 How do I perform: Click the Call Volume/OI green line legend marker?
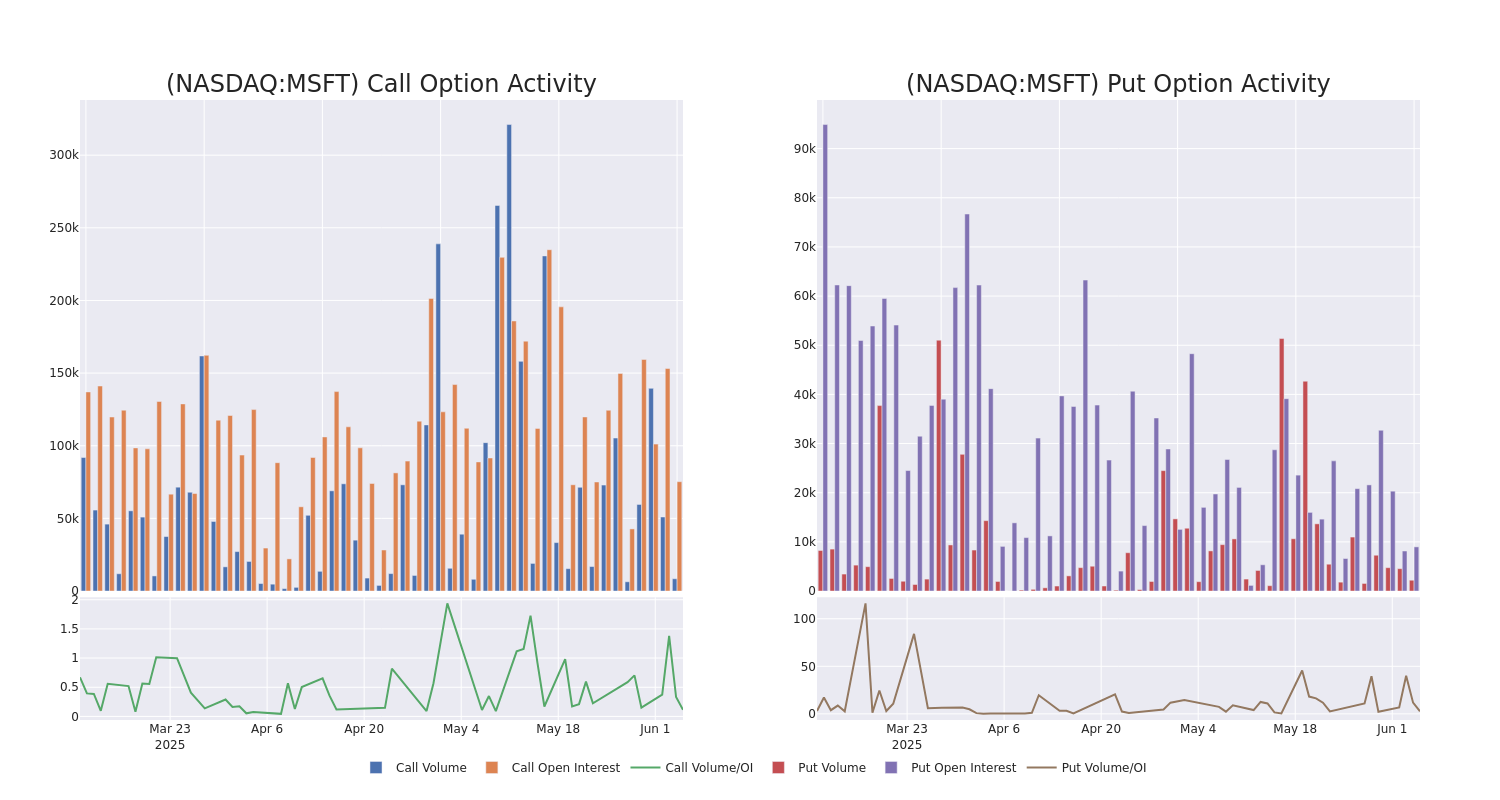645,768
